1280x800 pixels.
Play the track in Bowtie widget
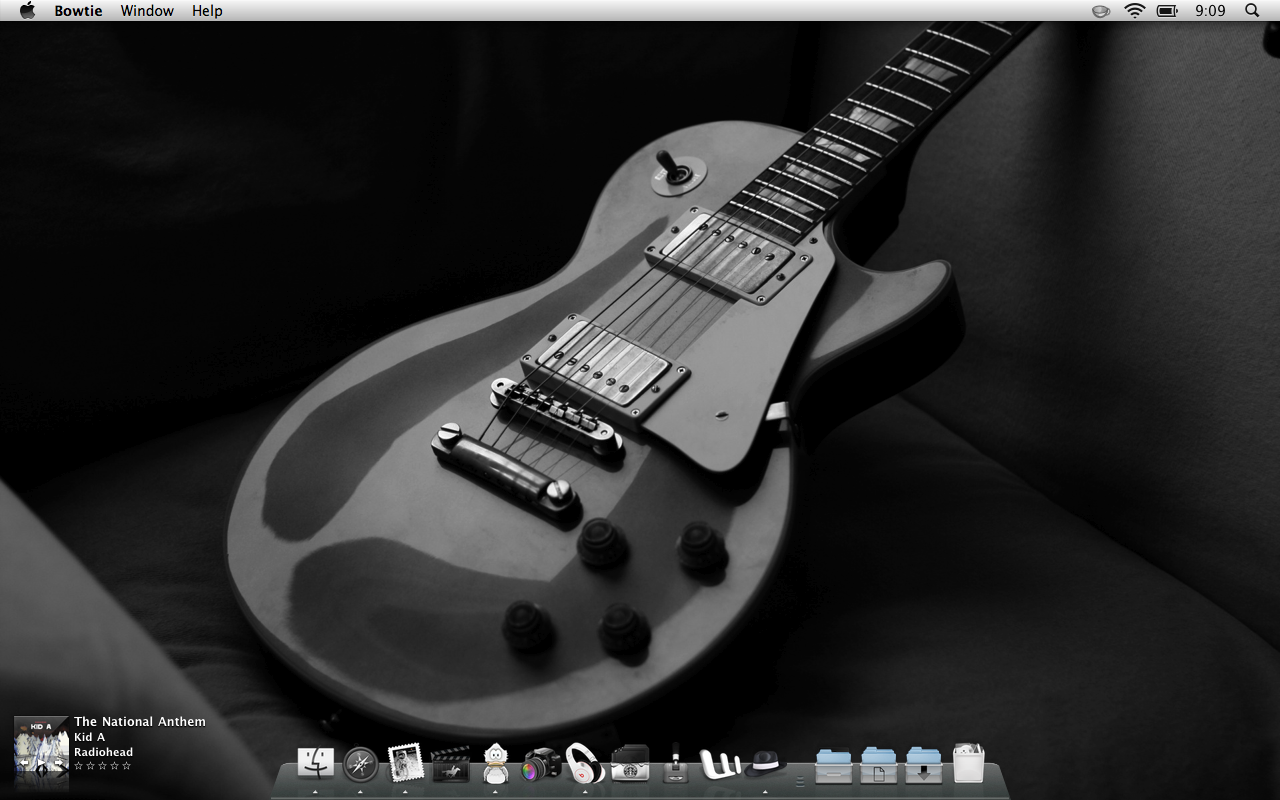click(41, 763)
